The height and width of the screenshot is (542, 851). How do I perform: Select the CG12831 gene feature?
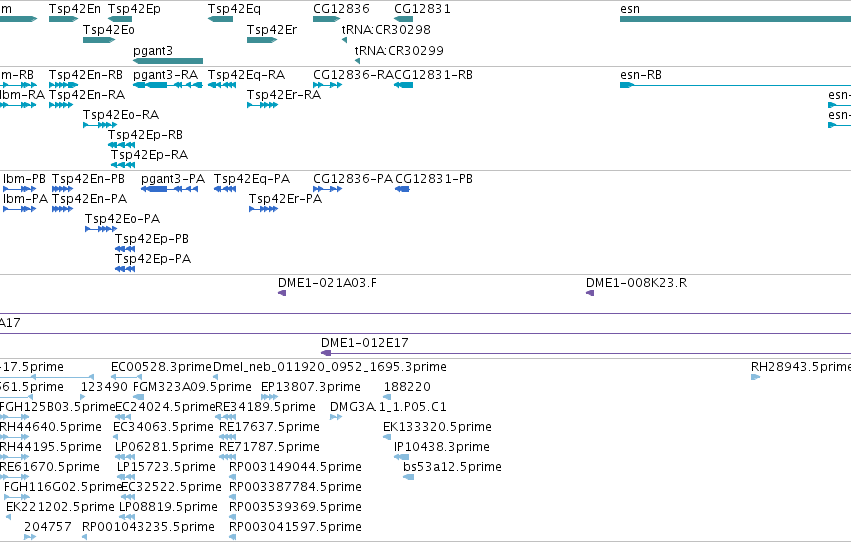click(404, 19)
